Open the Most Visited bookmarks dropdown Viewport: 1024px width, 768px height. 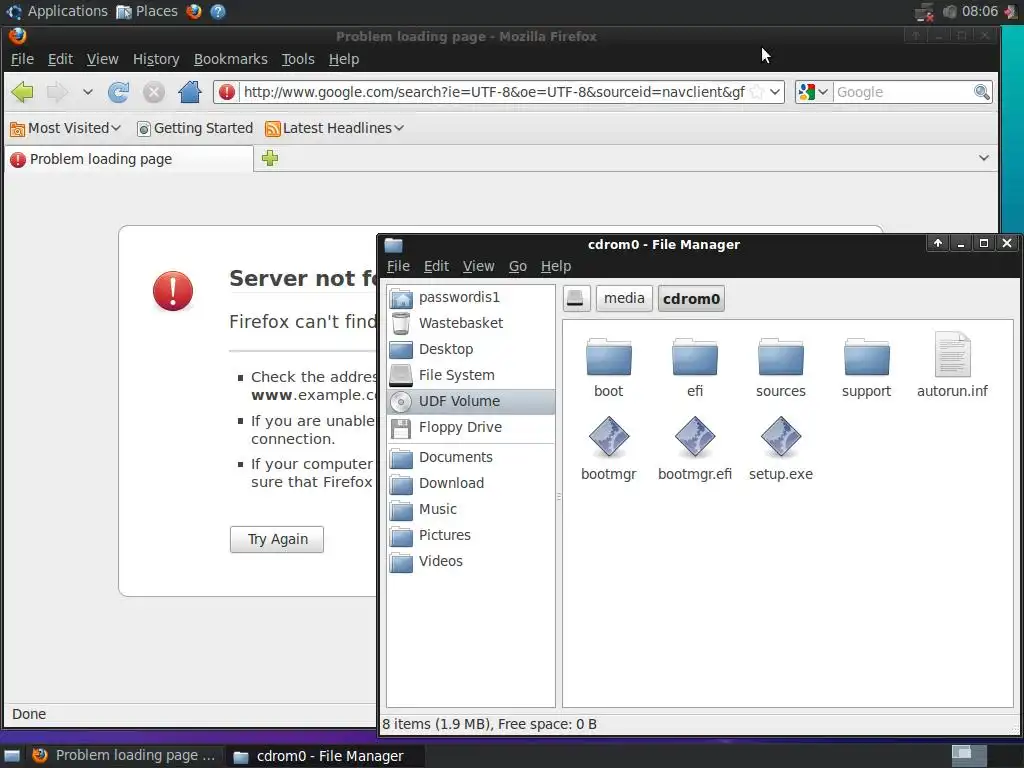[x=66, y=128]
